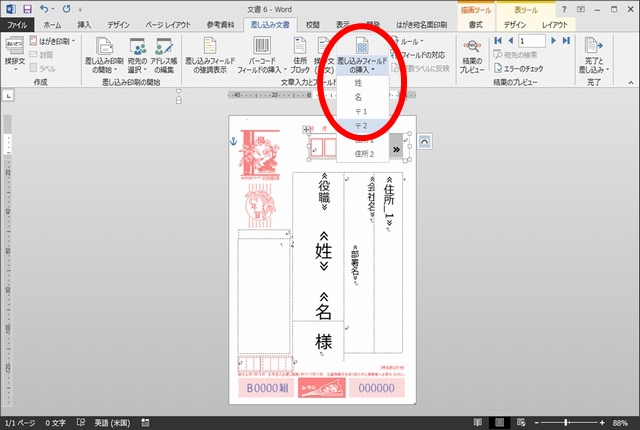Screen dimensions: 640x430
Task: Click the blue anchor icon near stamp
Action: click(233, 141)
